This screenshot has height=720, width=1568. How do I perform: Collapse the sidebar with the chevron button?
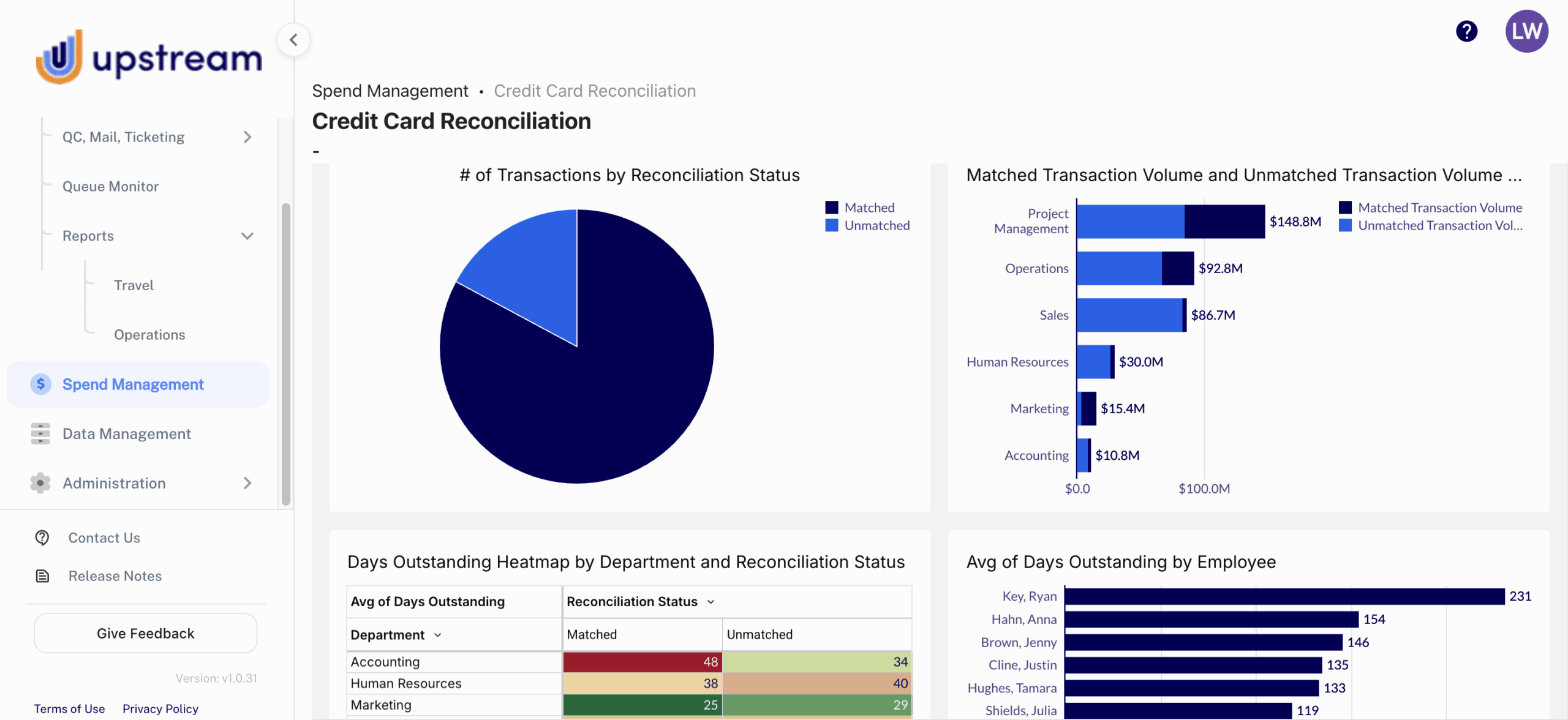coord(293,40)
